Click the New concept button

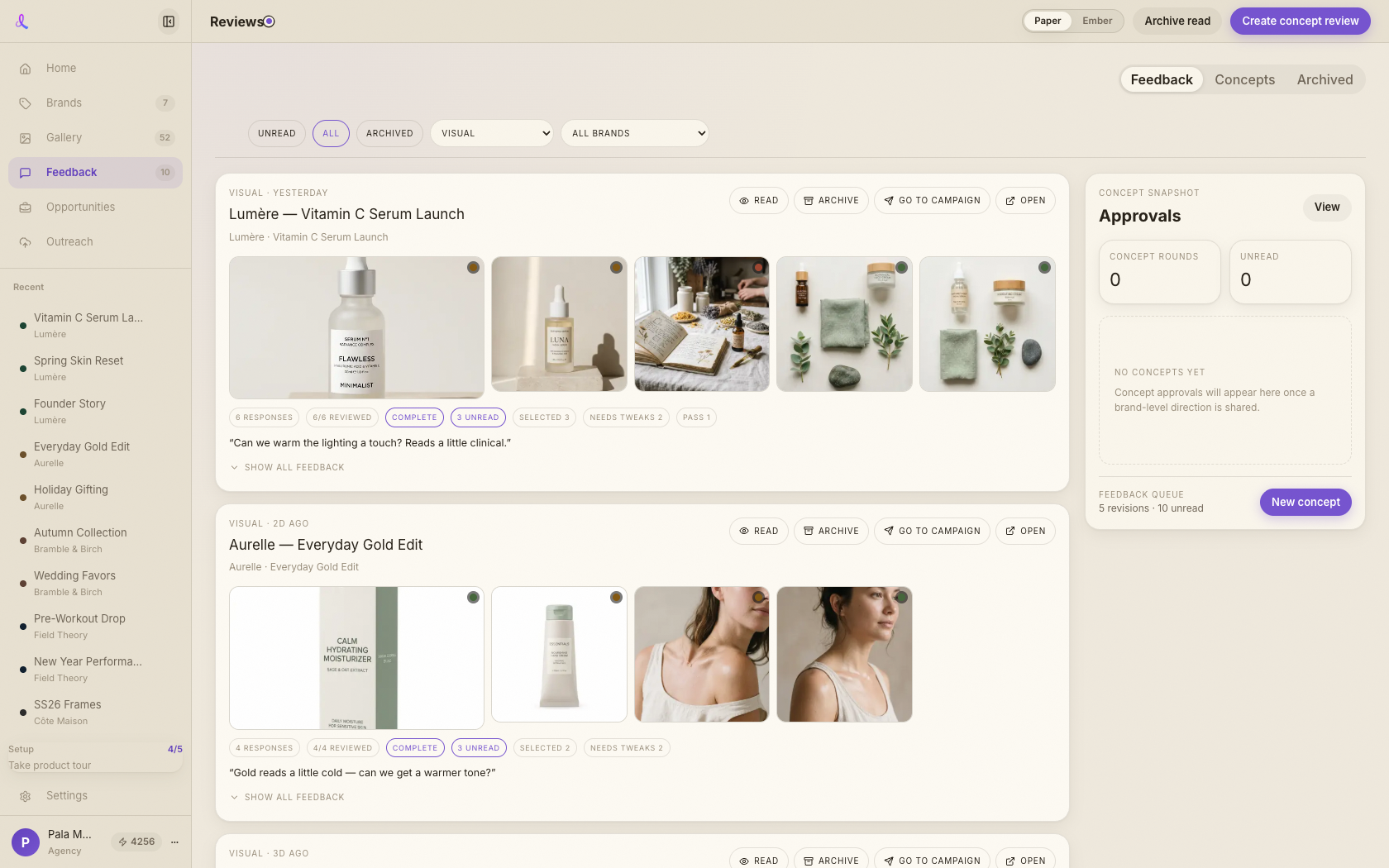point(1305,503)
